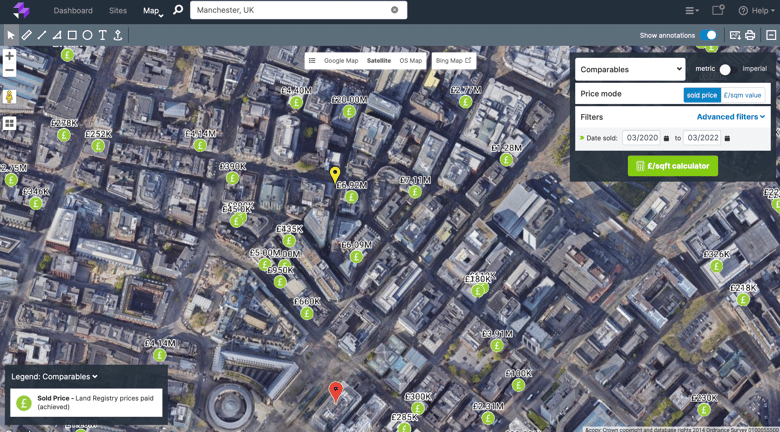780x432 pixels.
Task: Open the £/sqft calculator
Action: [673, 166]
